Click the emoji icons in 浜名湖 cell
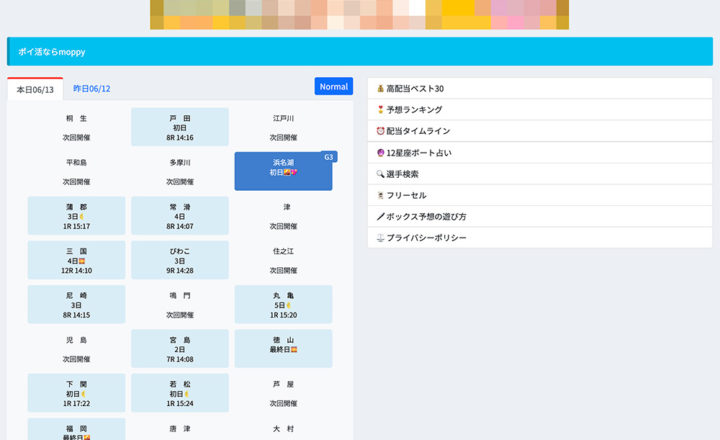The height and width of the screenshot is (440, 720). pyautogui.click(x=291, y=172)
